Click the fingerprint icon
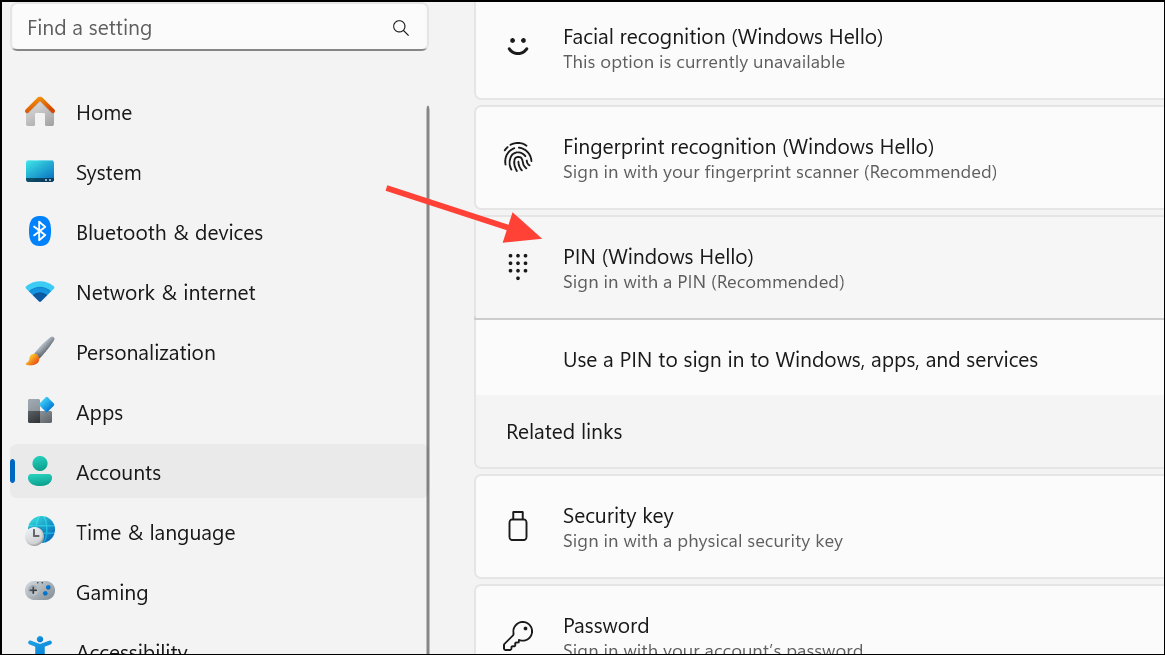This screenshot has width=1165, height=655. click(518, 158)
